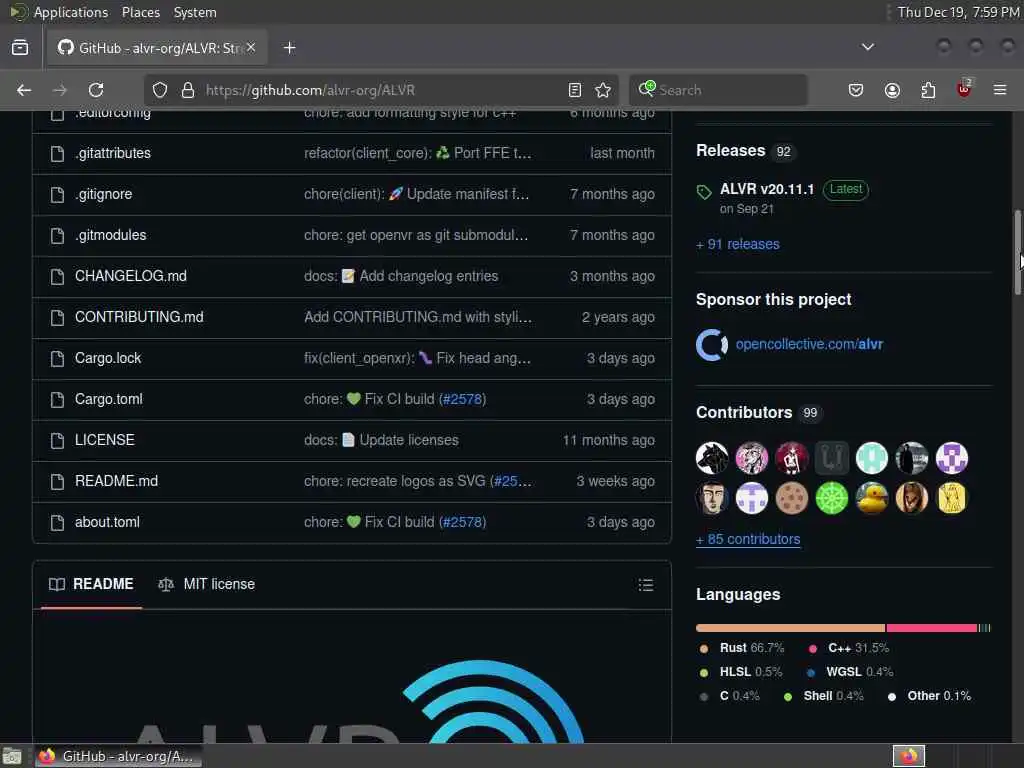Open the tracking protection shield icon
Image resolution: width=1024 pixels, height=768 pixels.
[x=160, y=90]
